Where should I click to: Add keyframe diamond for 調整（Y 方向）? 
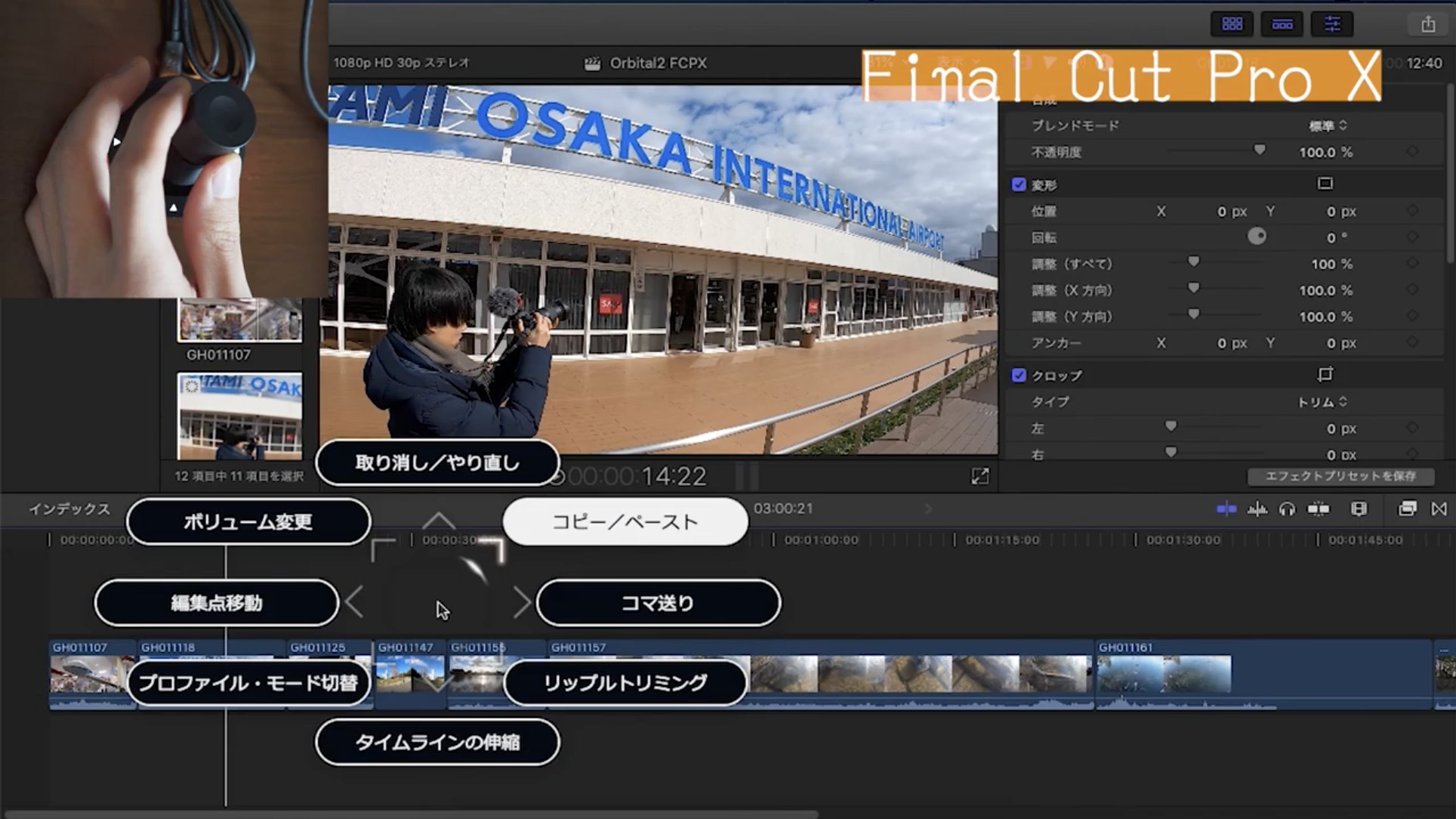pos(1412,317)
